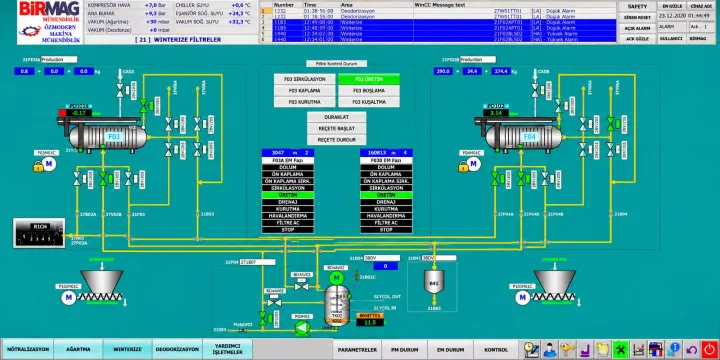Screen dimensions: 720x360
Task: Select alarm row 1183 in message list
Action: [x=438, y=22]
